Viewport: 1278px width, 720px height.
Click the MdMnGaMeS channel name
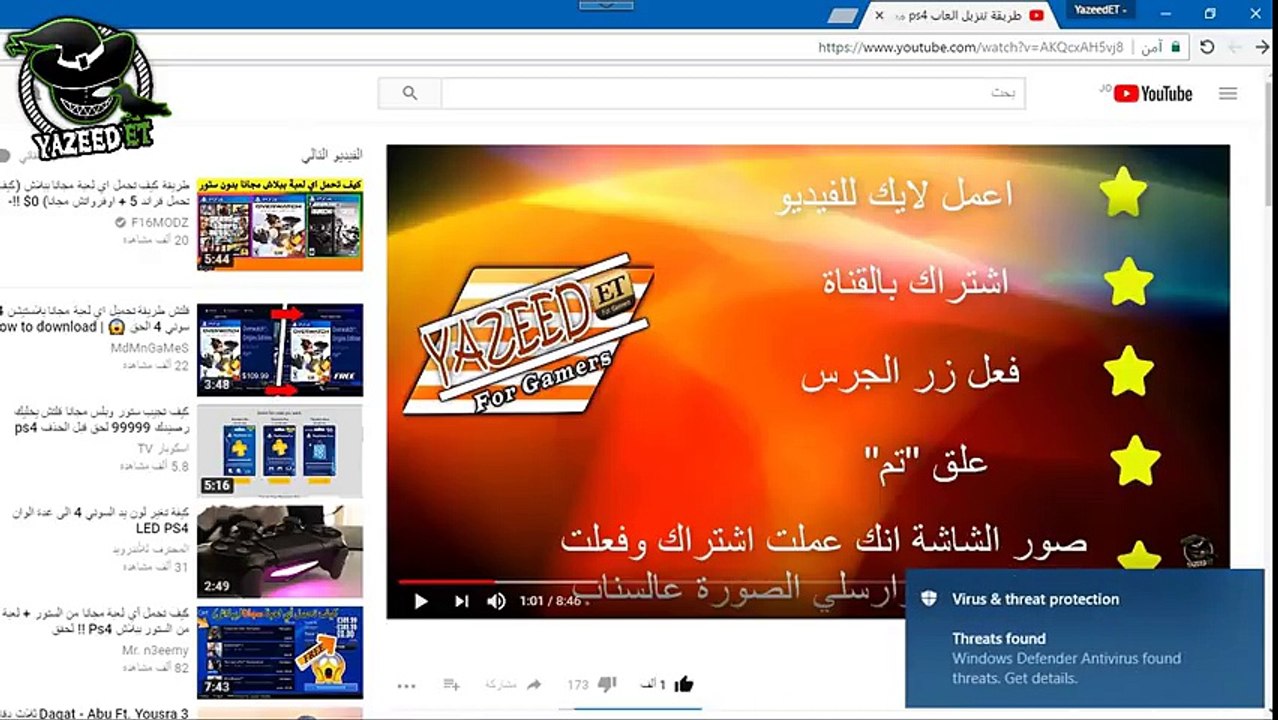tap(150, 348)
